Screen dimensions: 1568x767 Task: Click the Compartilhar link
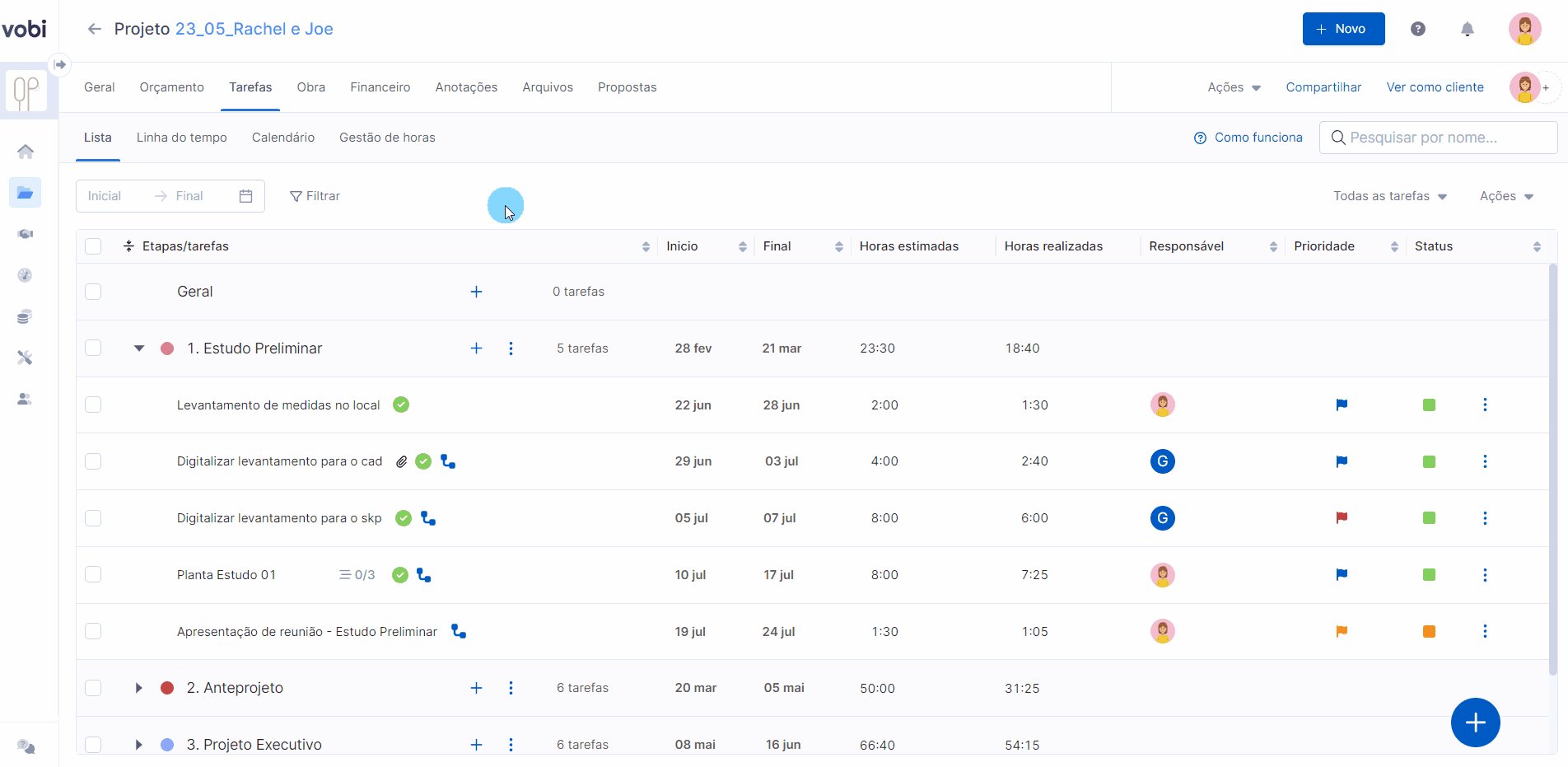pyautogui.click(x=1323, y=87)
